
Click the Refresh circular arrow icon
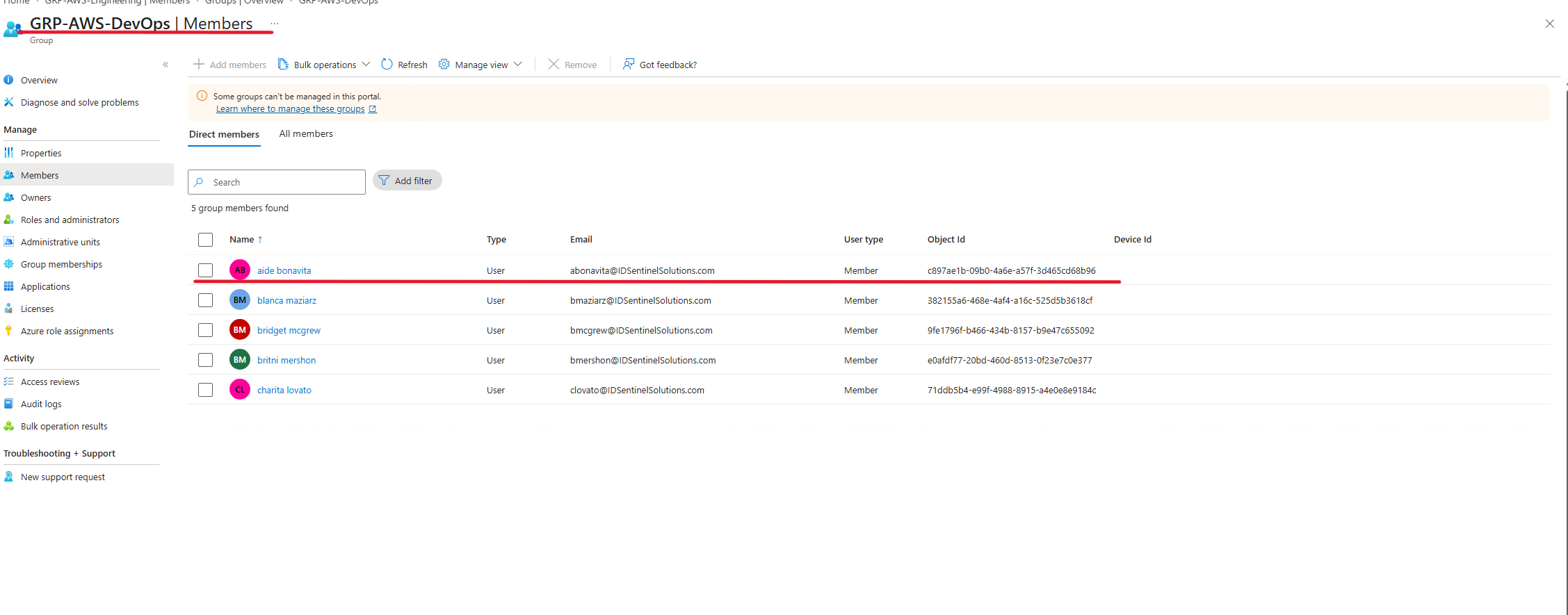(387, 64)
